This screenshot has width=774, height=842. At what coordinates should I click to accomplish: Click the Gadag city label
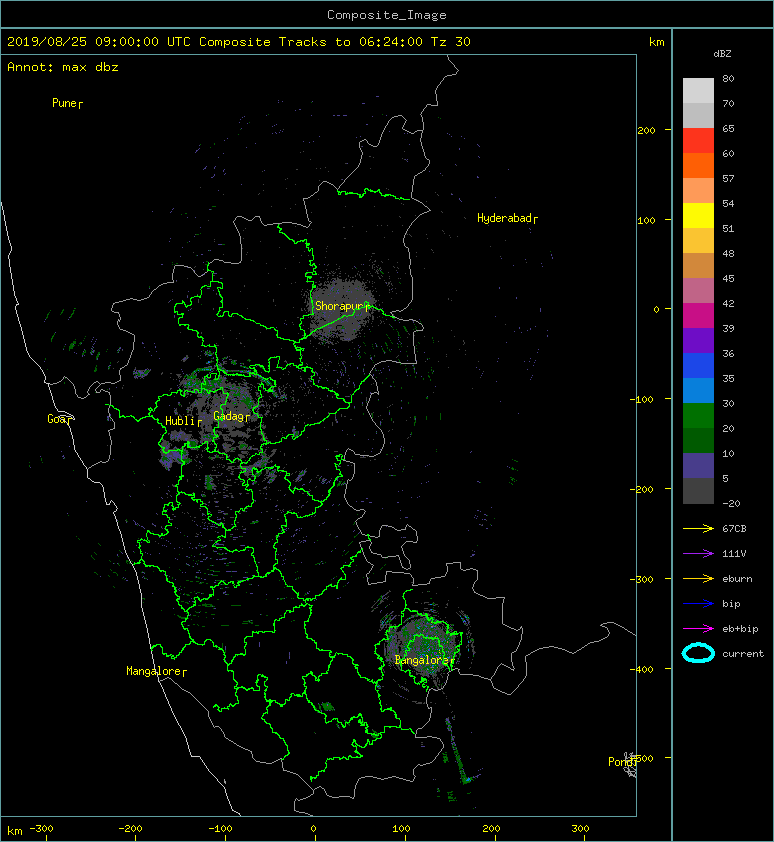(x=229, y=416)
